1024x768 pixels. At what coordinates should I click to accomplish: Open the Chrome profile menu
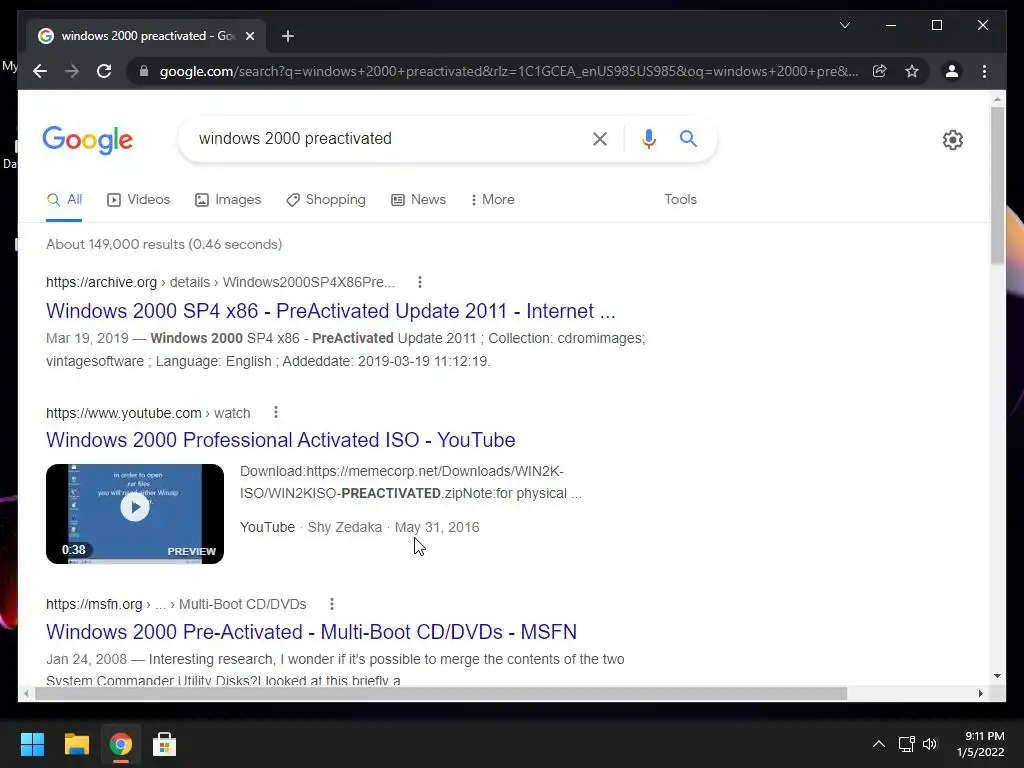click(952, 71)
